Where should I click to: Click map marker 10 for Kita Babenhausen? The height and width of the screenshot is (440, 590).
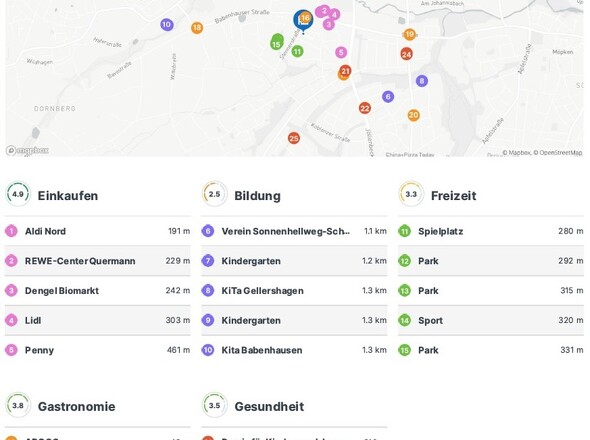tap(167, 25)
